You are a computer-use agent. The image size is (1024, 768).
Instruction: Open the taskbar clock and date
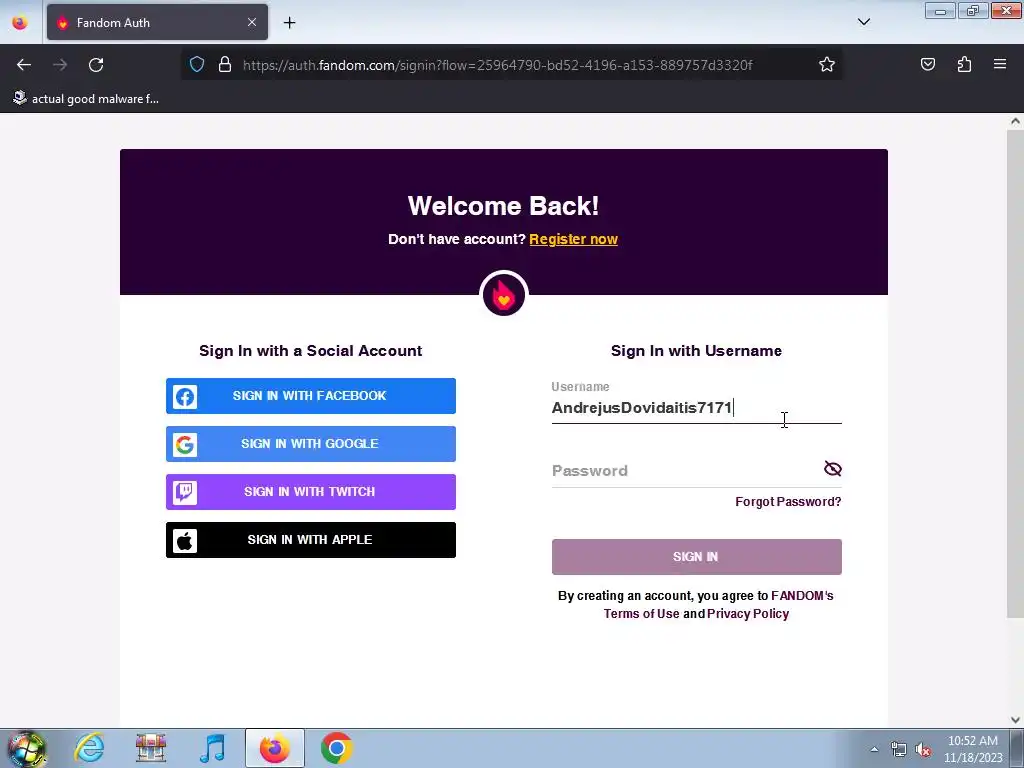pyautogui.click(x=972, y=749)
